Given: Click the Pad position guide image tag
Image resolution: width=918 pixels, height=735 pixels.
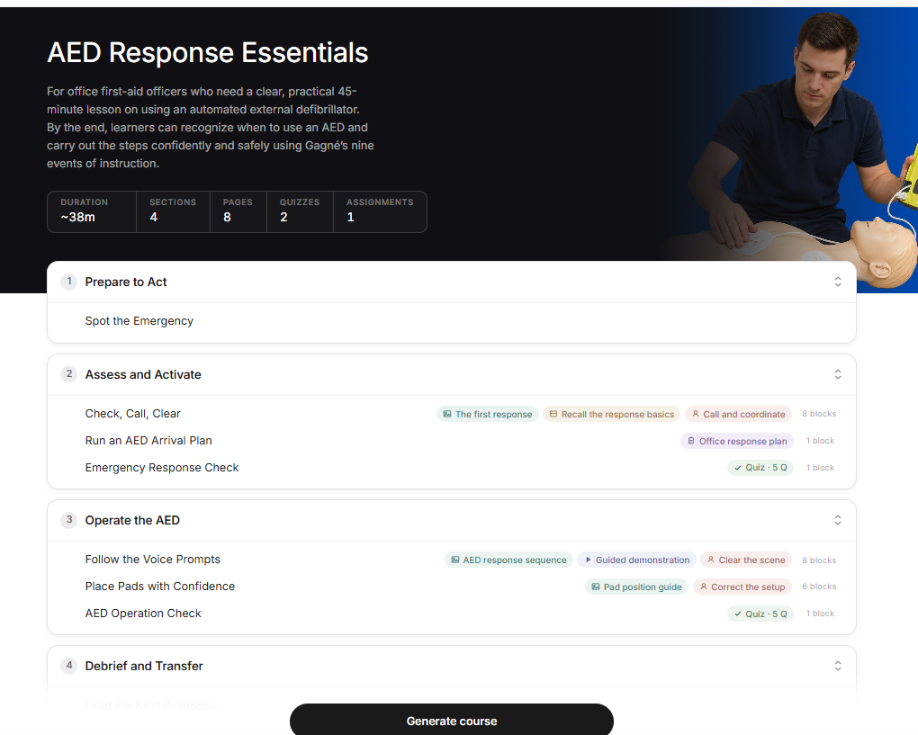Looking at the screenshot, I should (636, 587).
